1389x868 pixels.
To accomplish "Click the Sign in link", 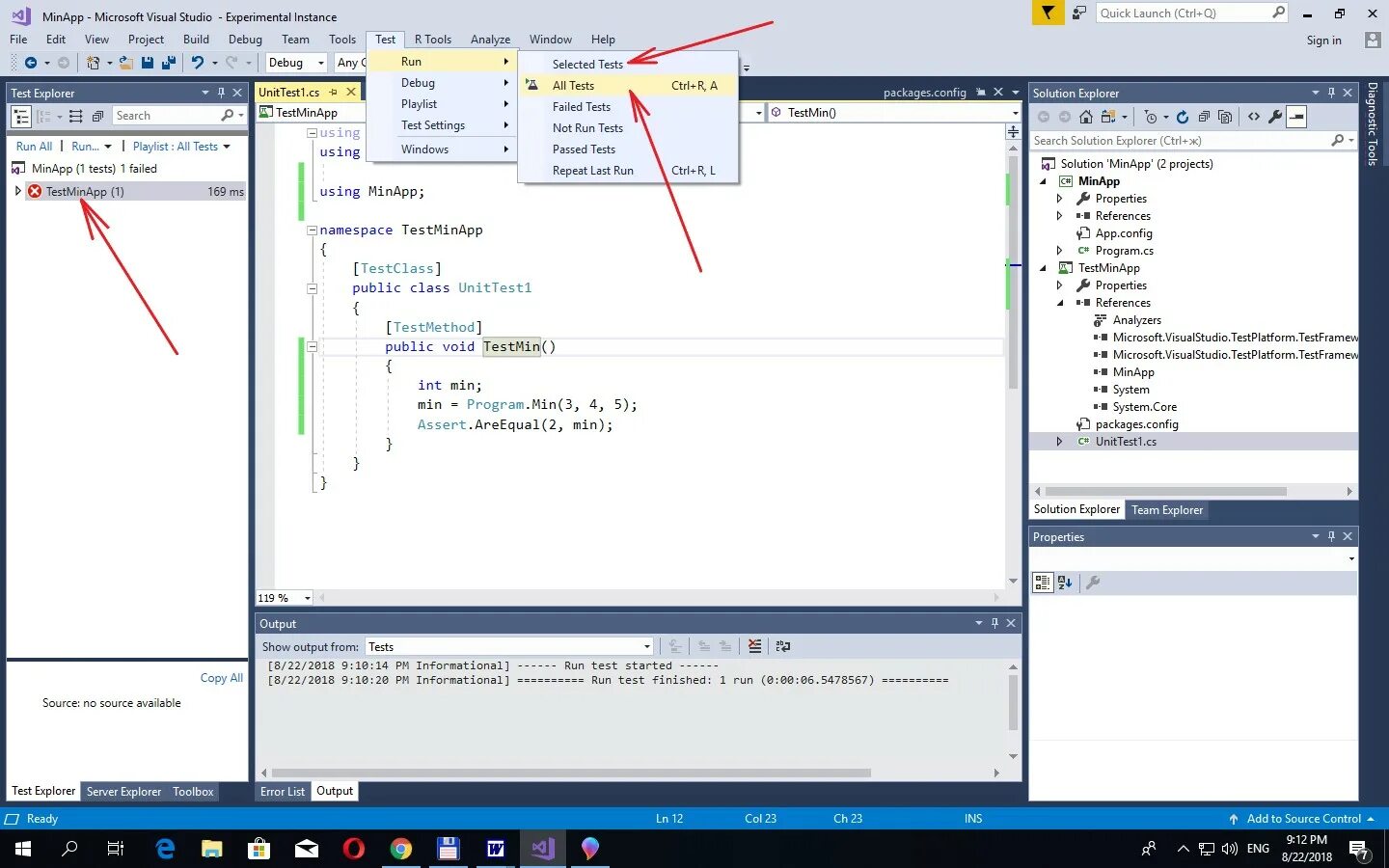I will click(x=1323, y=41).
